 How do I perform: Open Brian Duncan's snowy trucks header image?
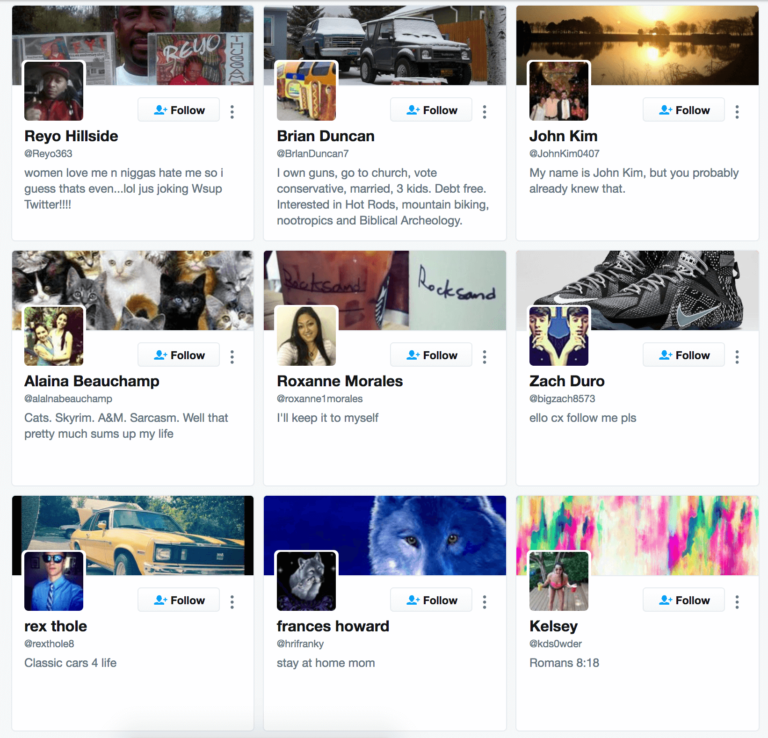384,45
